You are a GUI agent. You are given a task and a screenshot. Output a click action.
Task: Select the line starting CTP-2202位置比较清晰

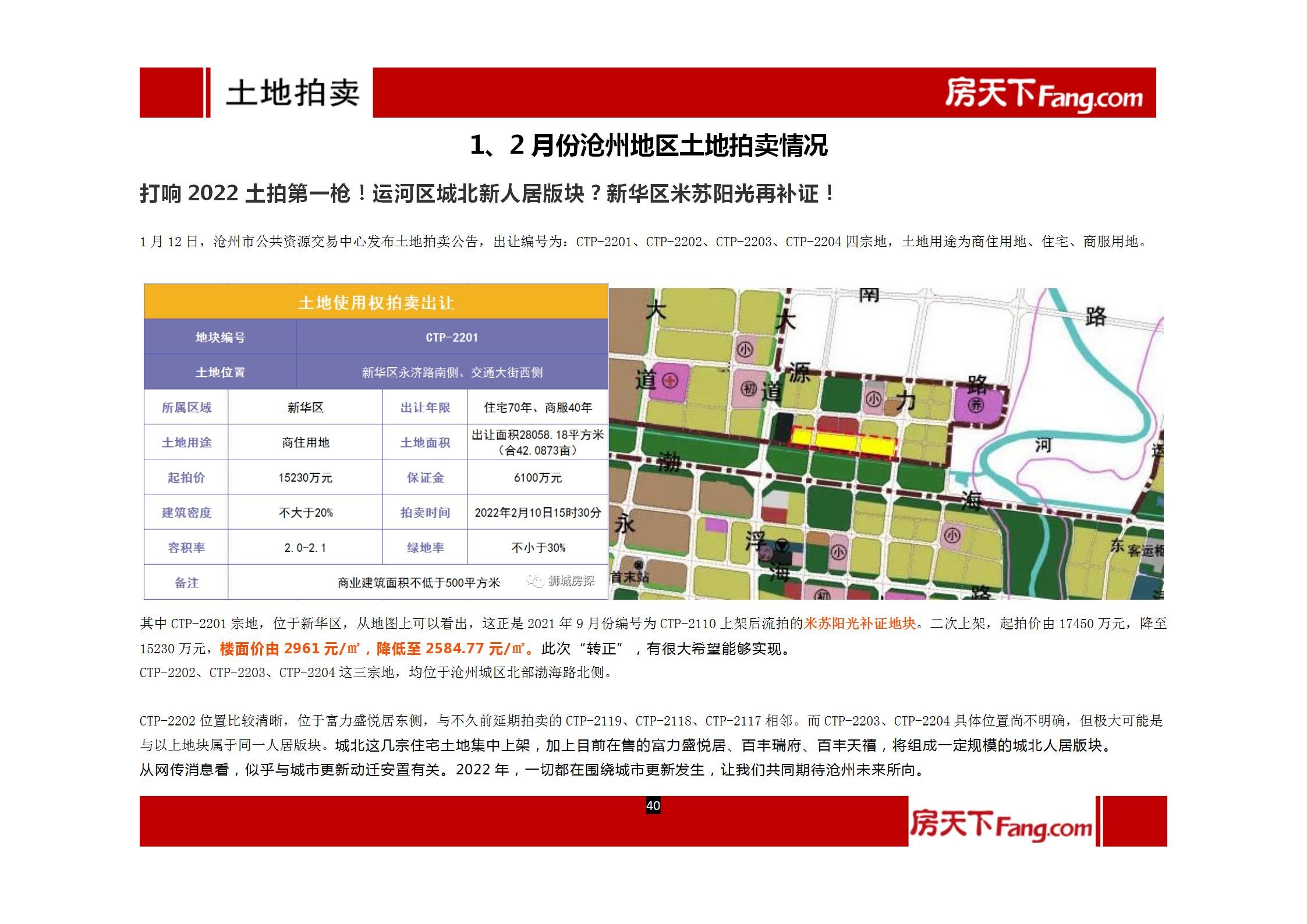tap(651, 721)
